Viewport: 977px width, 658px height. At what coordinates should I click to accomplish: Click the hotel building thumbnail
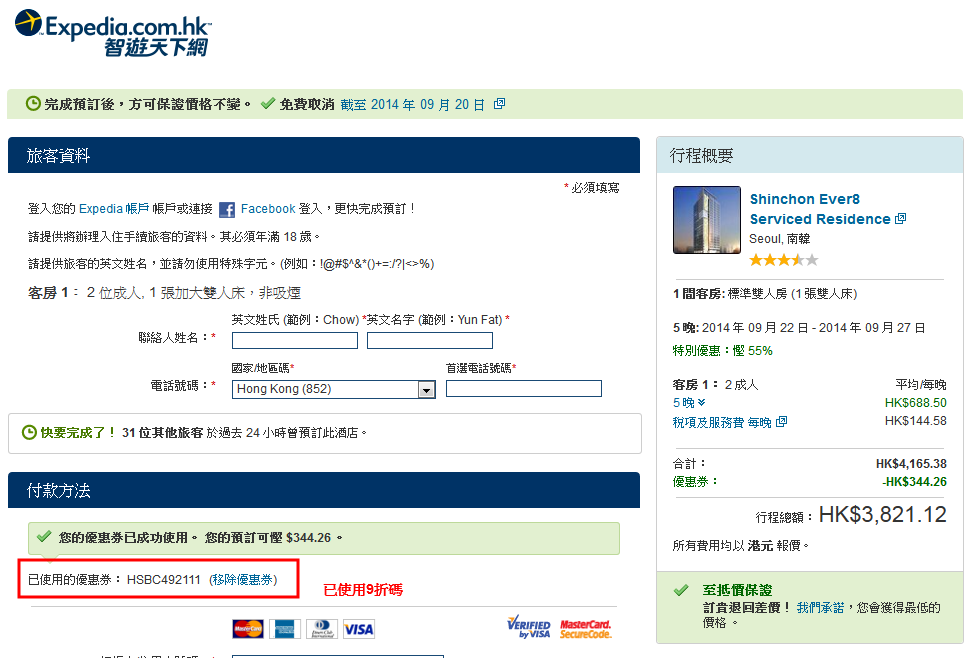coord(707,220)
